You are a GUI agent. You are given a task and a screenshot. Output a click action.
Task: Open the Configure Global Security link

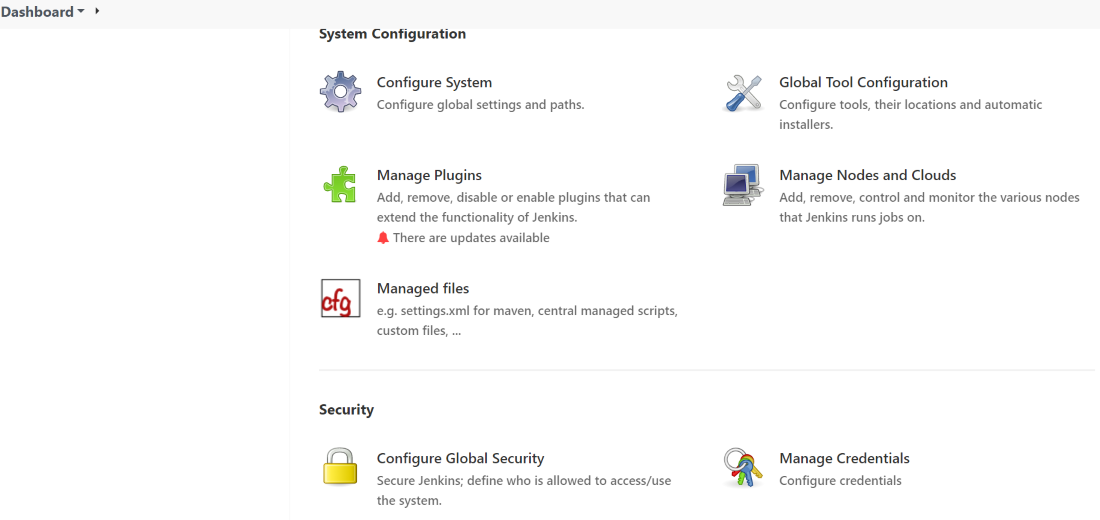click(460, 458)
